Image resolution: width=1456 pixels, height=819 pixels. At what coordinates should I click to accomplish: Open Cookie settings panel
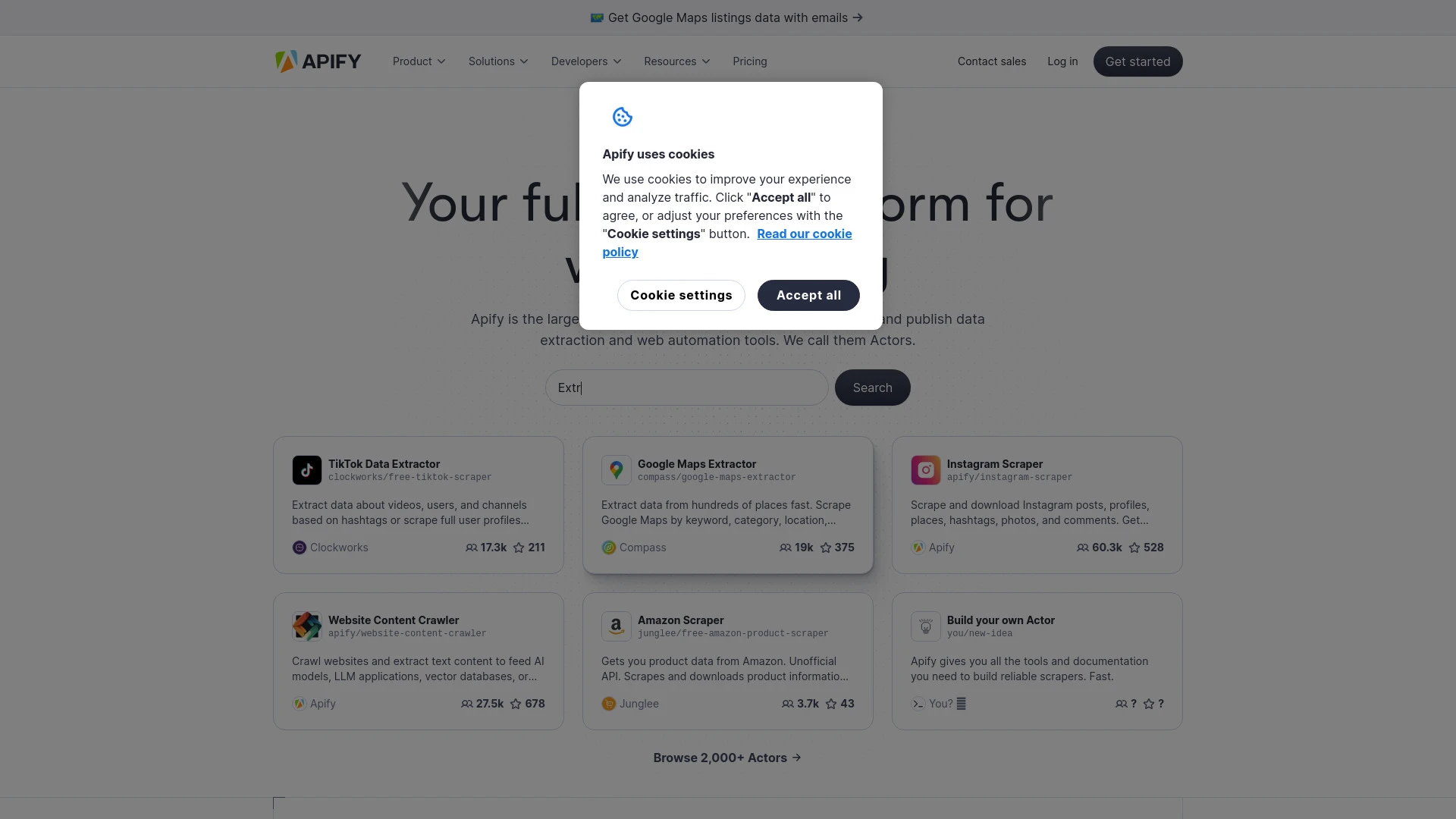pyautogui.click(x=681, y=295)
